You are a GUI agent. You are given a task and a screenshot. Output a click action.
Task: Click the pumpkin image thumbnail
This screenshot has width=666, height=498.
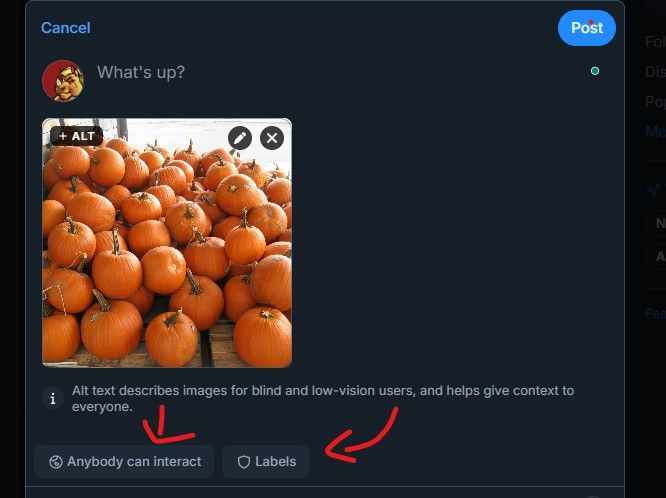(167, 260)
